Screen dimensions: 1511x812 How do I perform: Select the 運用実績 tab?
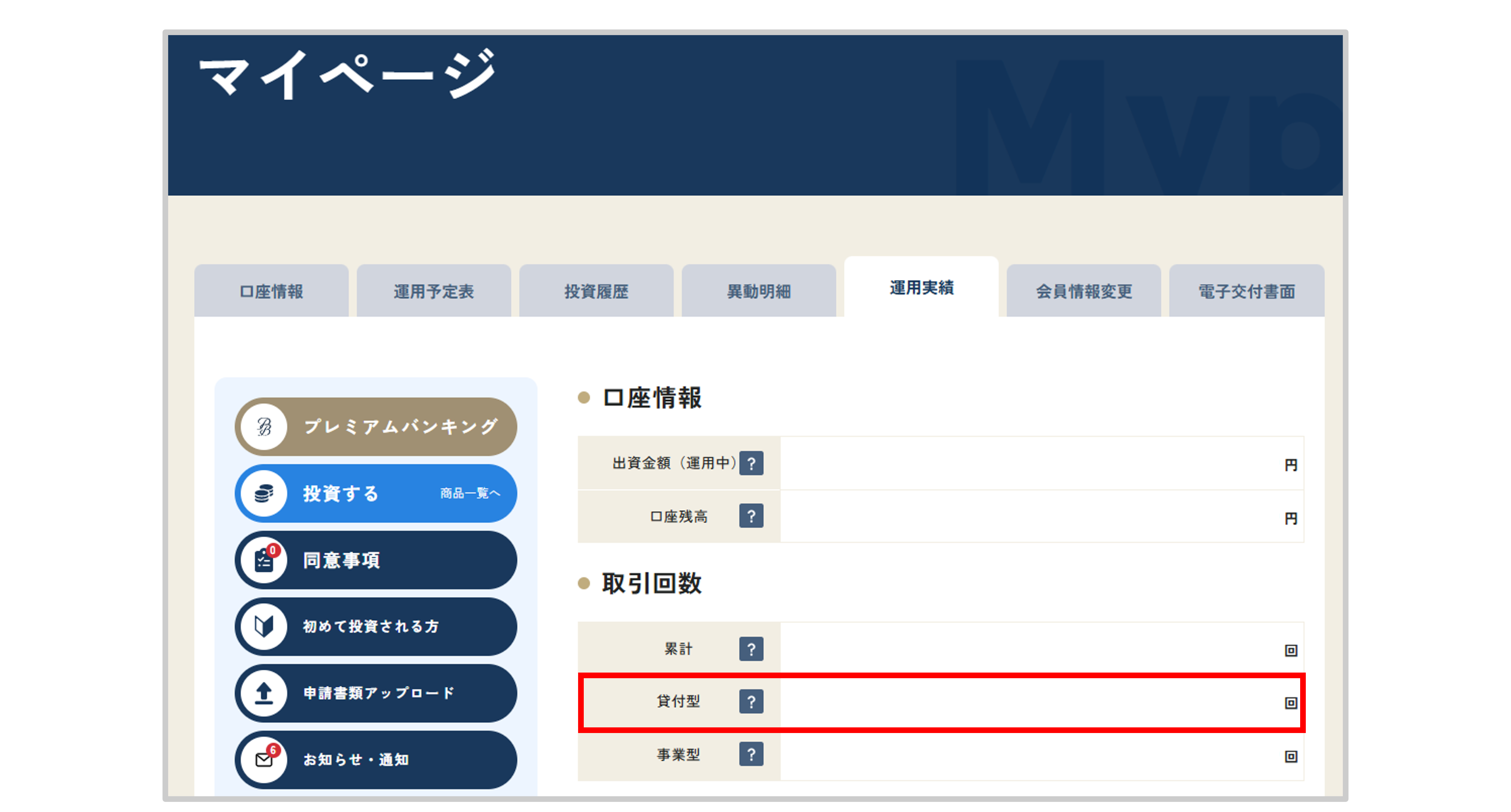921,287
